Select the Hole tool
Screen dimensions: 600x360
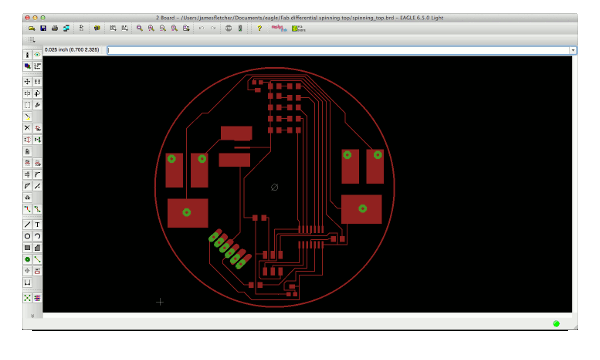27,271
